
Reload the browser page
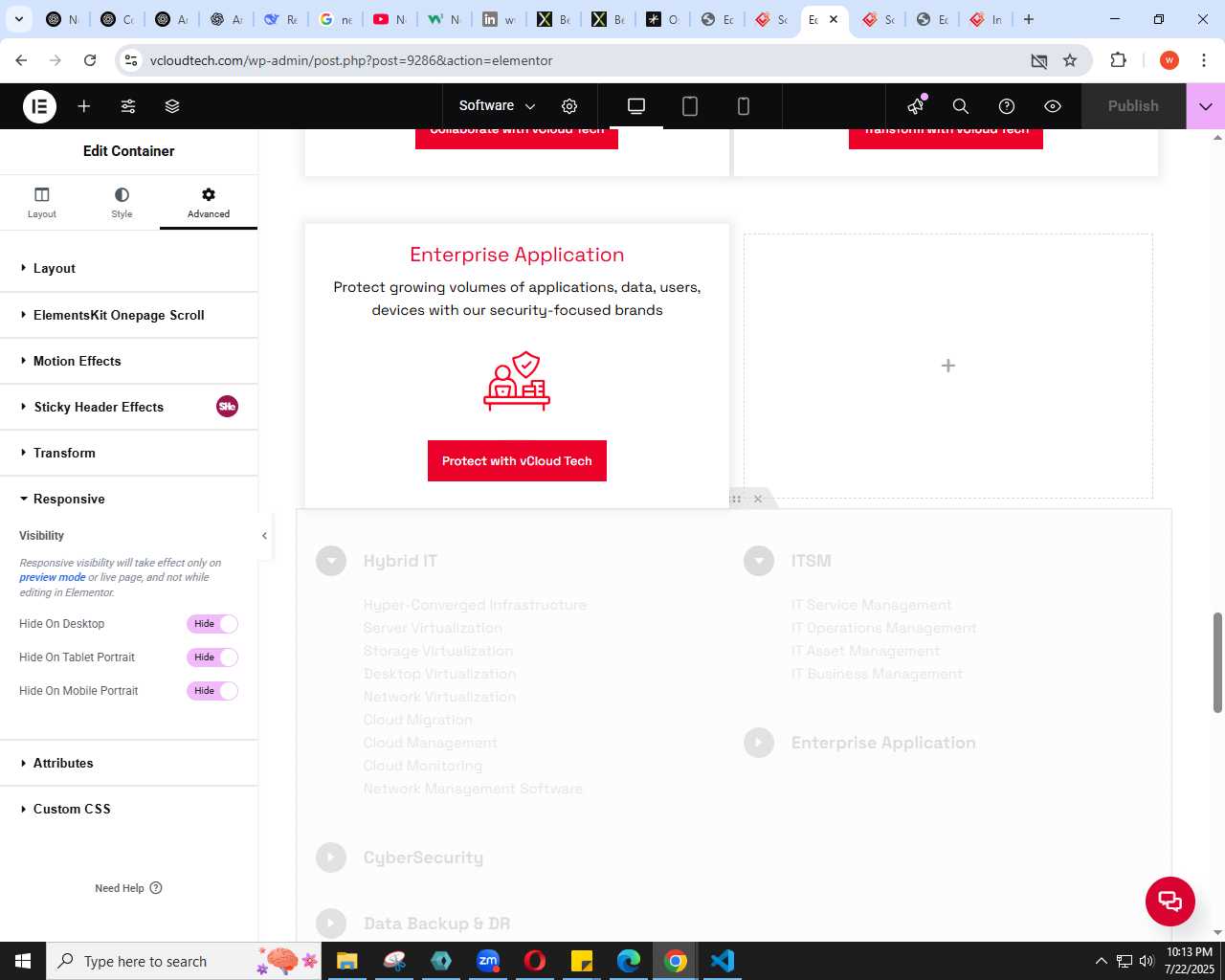click(90, 60)
